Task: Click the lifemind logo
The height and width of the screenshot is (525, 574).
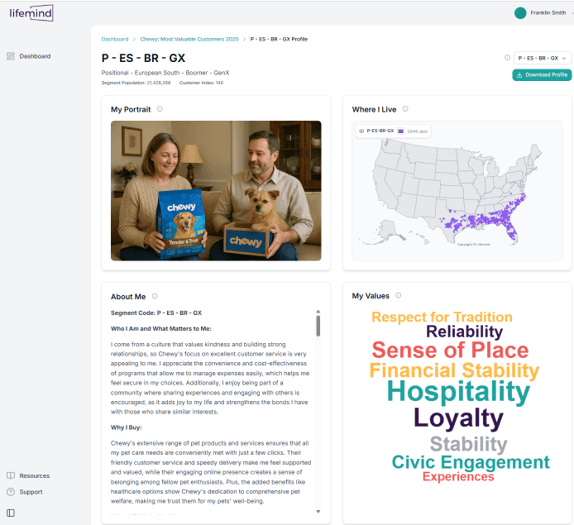Action: [x=31, y=13]
